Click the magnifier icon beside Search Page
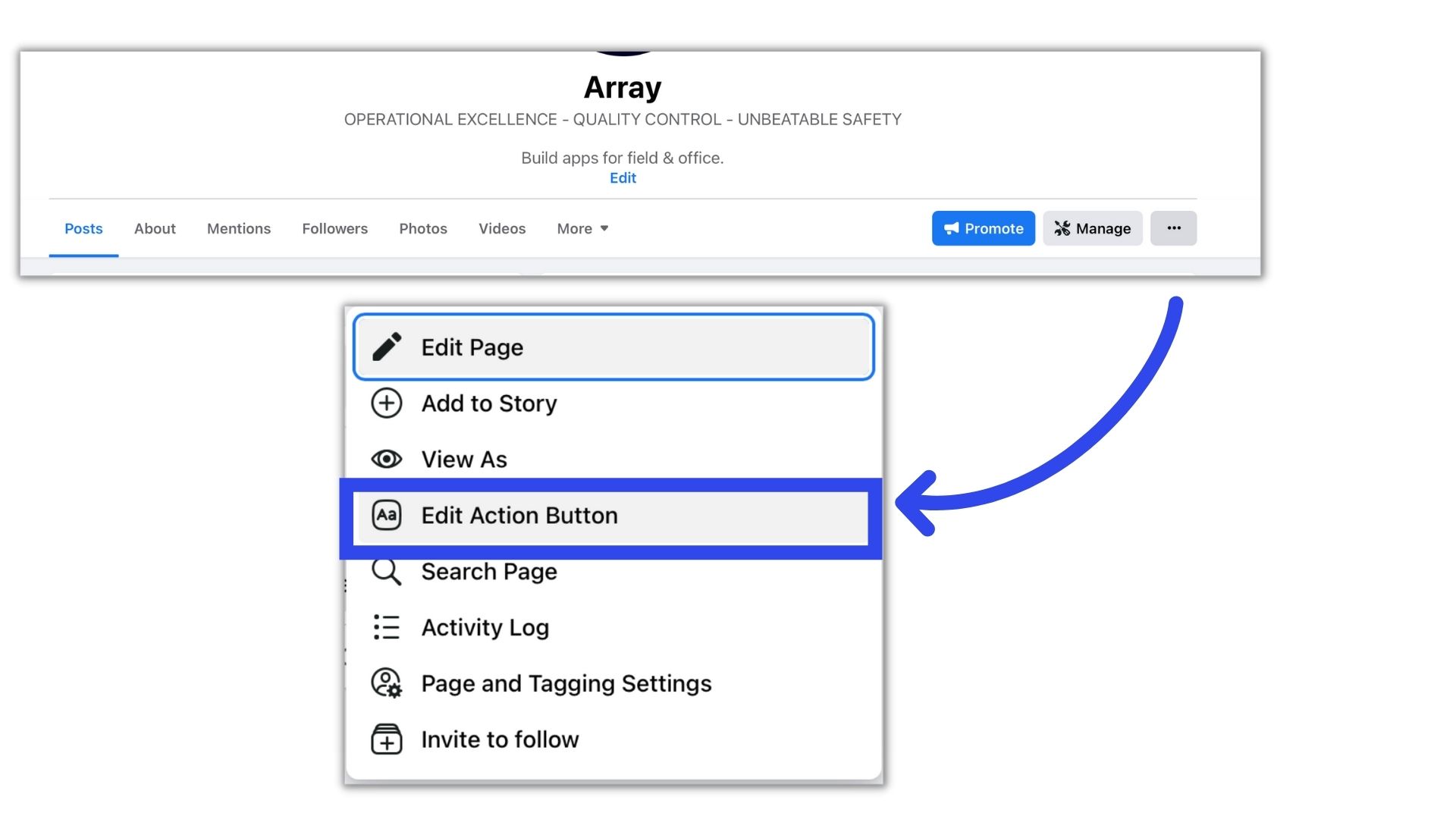The height and width of the screenshot is (819, 1456). click(387, 571)
